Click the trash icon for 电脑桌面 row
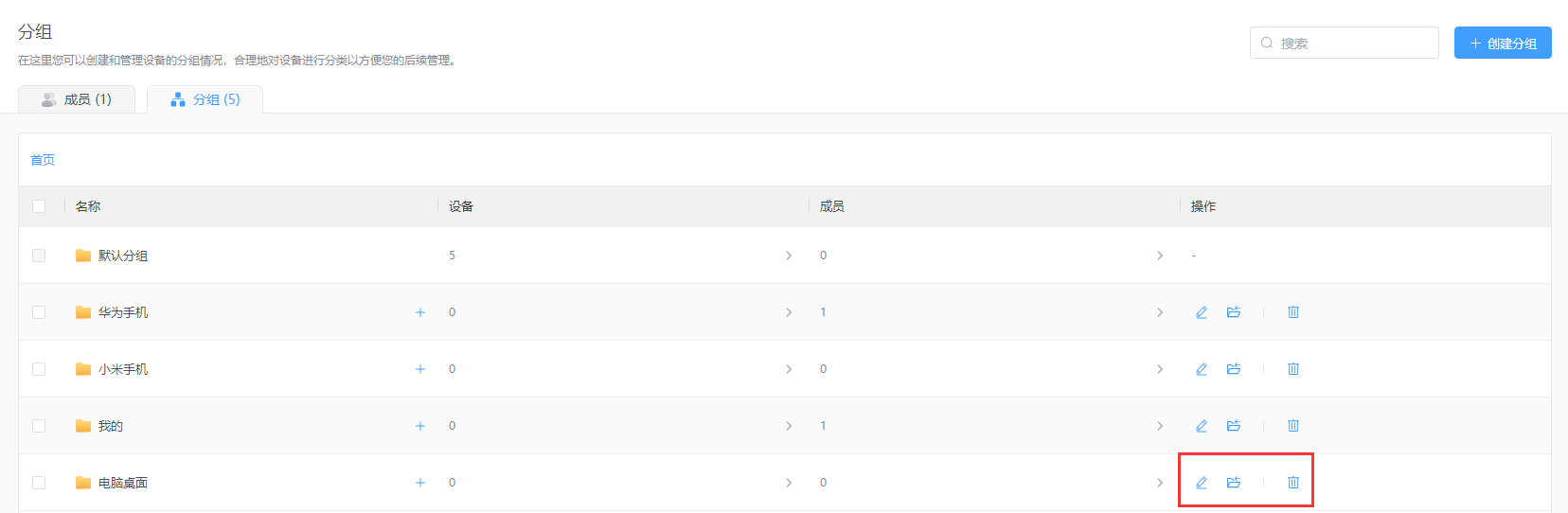 pyautogui.click(x=1293, y=483)
